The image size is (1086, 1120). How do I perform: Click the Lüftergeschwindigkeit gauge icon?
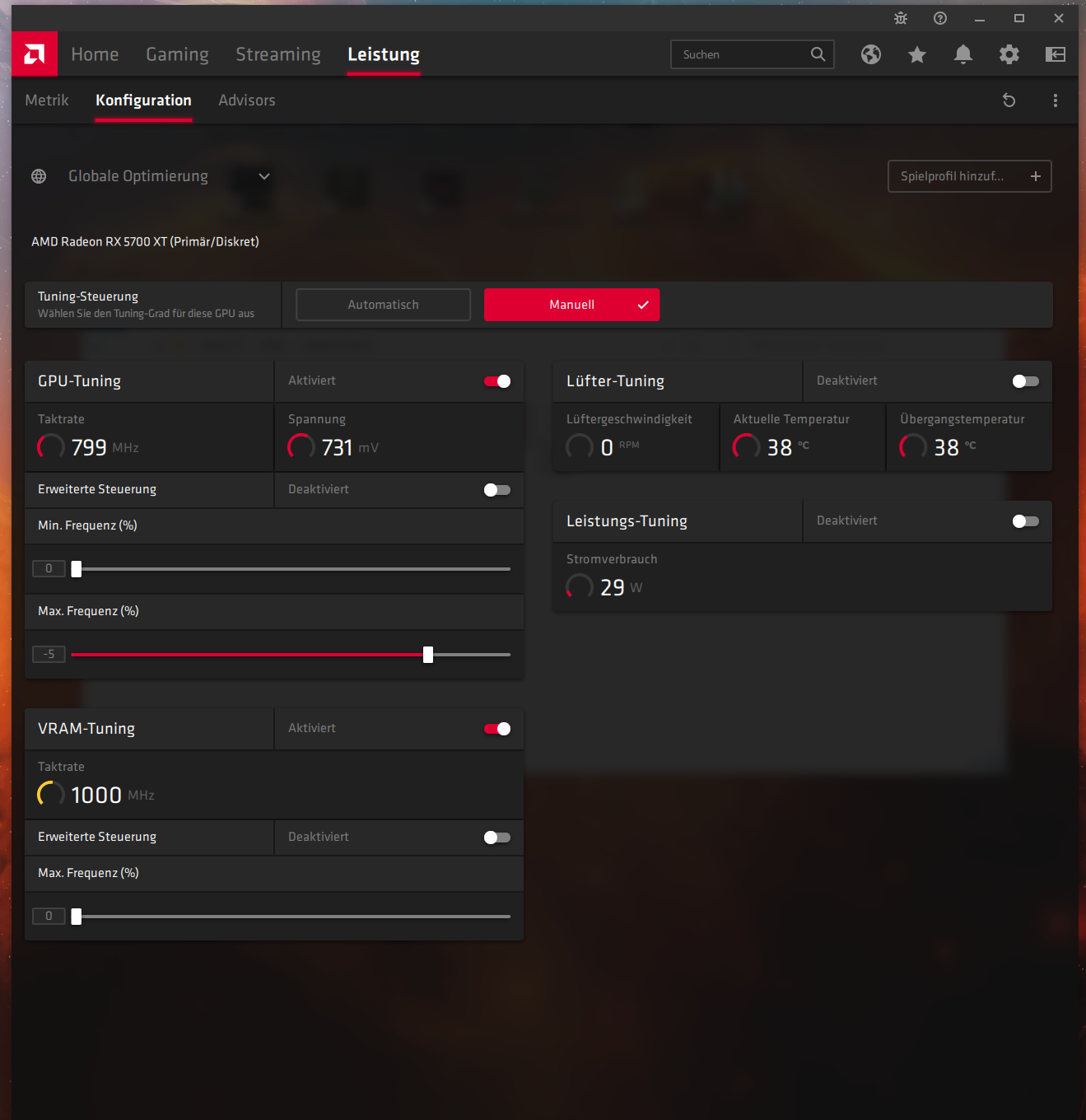[580, 447]
